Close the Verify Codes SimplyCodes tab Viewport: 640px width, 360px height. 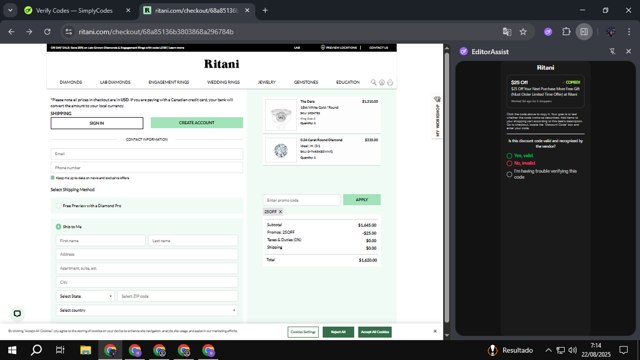(x=128, y=11)
